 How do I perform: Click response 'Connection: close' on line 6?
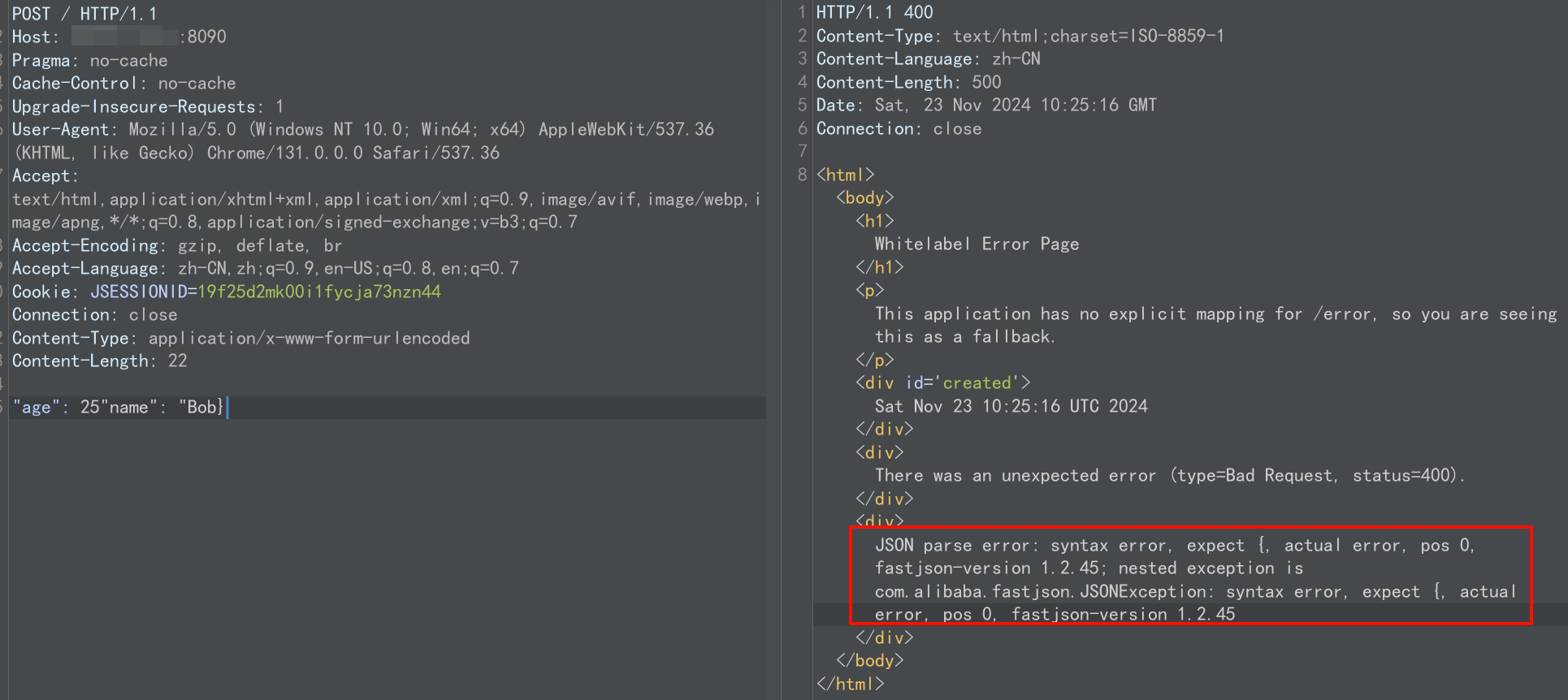point(899,128)
